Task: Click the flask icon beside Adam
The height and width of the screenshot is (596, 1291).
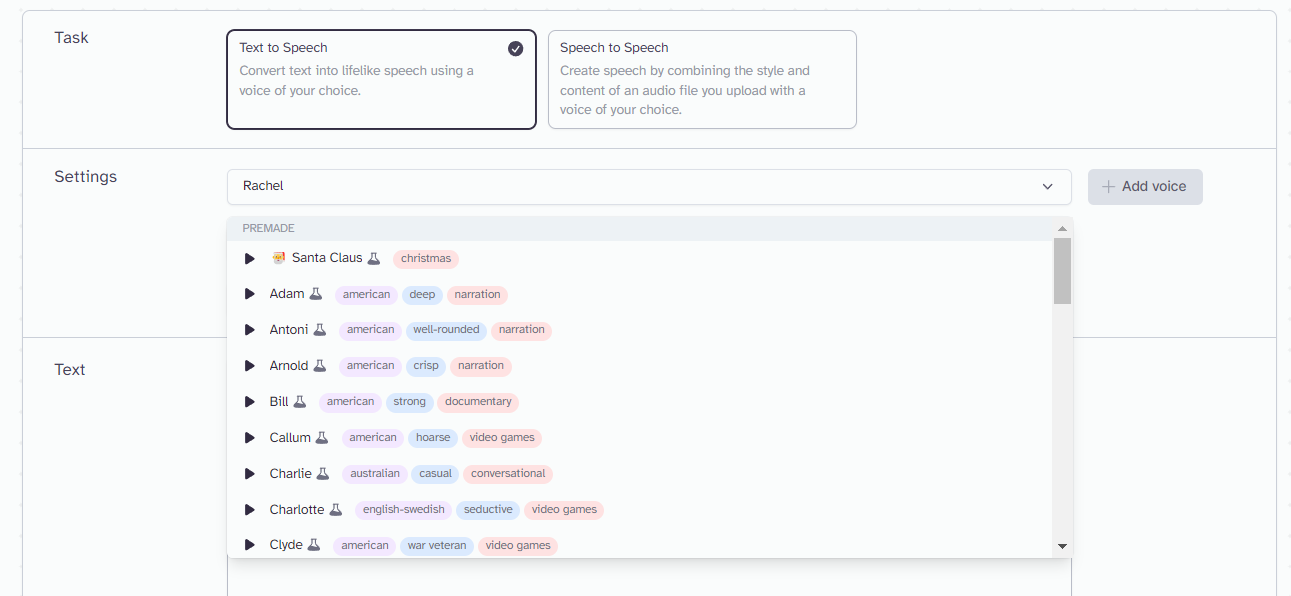Action: click(315, 294)
